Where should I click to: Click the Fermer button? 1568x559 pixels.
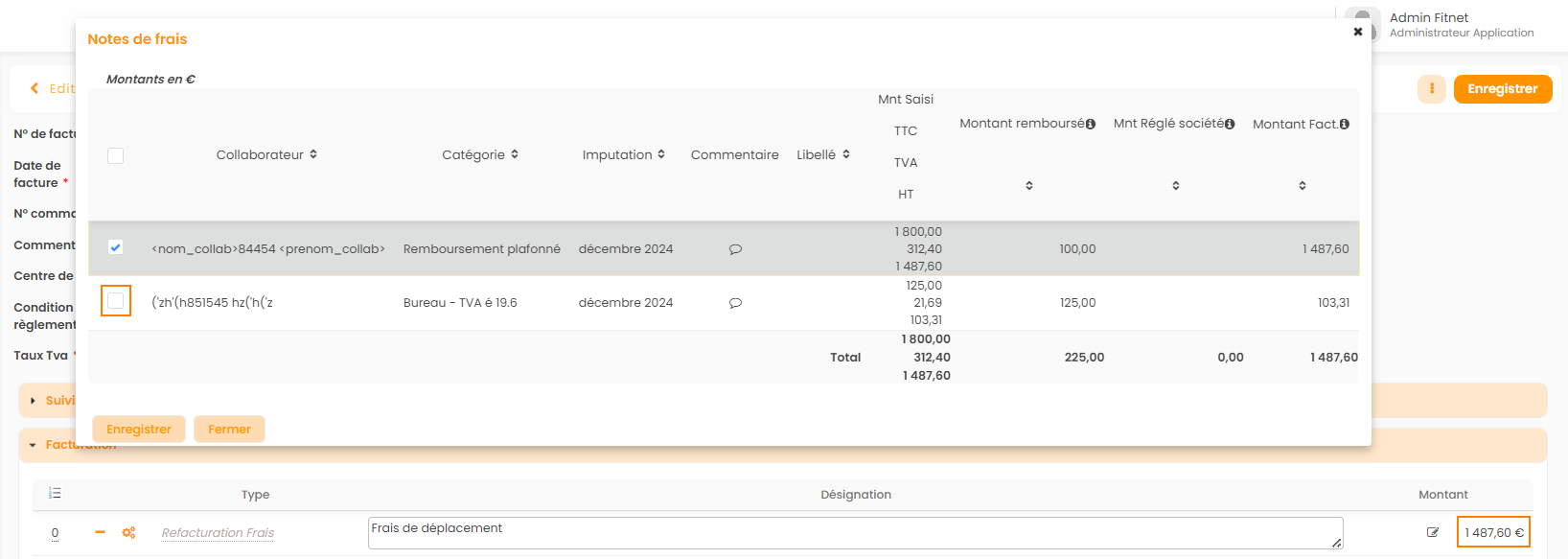point(229,430)
